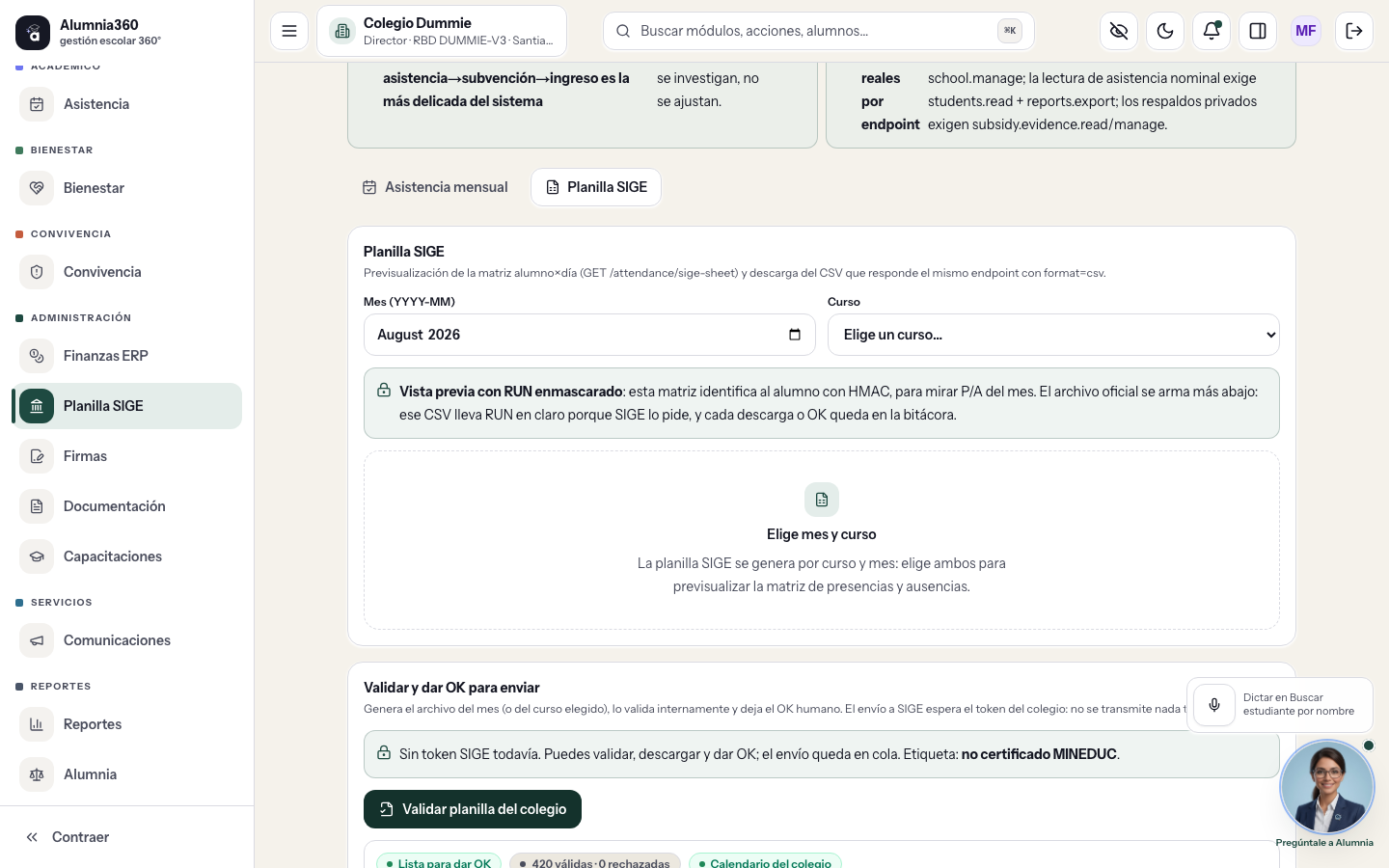Image resolution: width=1389 pixels, height=868 pixels.
Task: Click the ADMINISTRACIÓN section header
Action: tap(81, 318)
